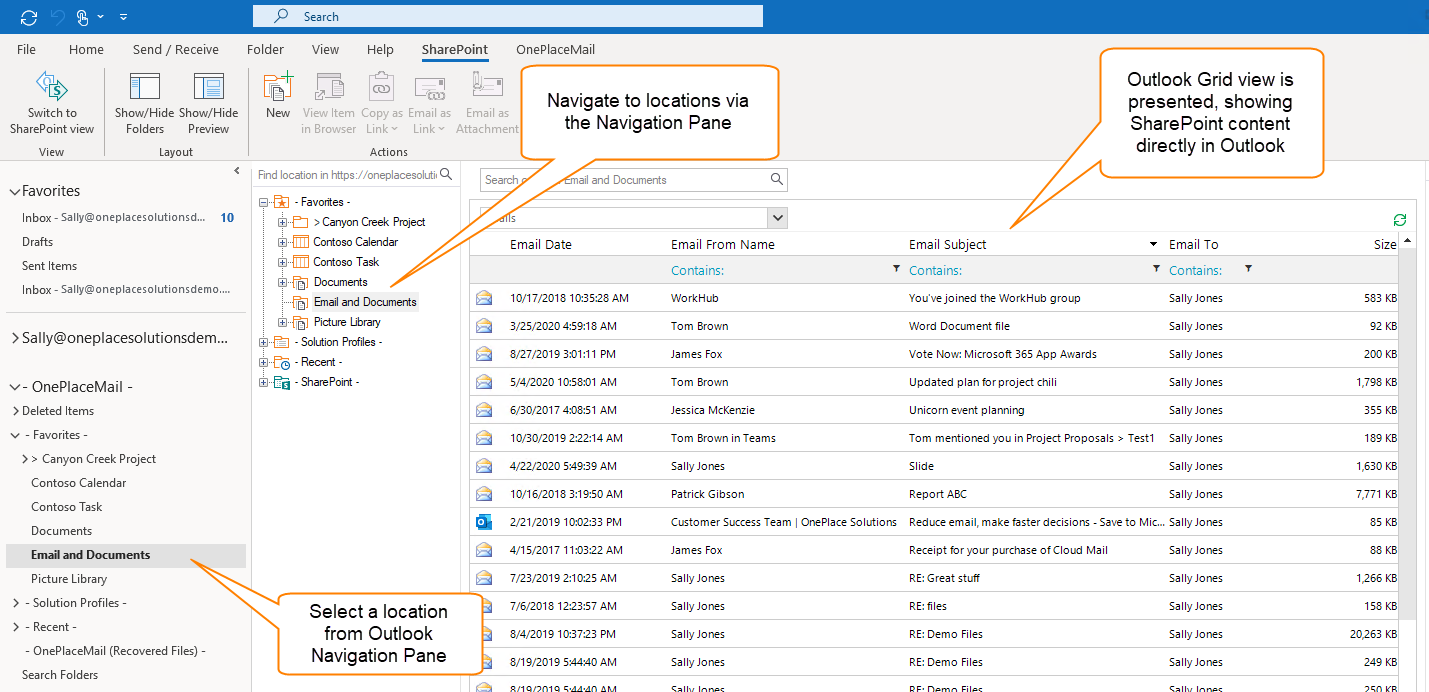
Task: Open the Send / Receive tab
Action: pyautogui.click(x=176, y=49)
